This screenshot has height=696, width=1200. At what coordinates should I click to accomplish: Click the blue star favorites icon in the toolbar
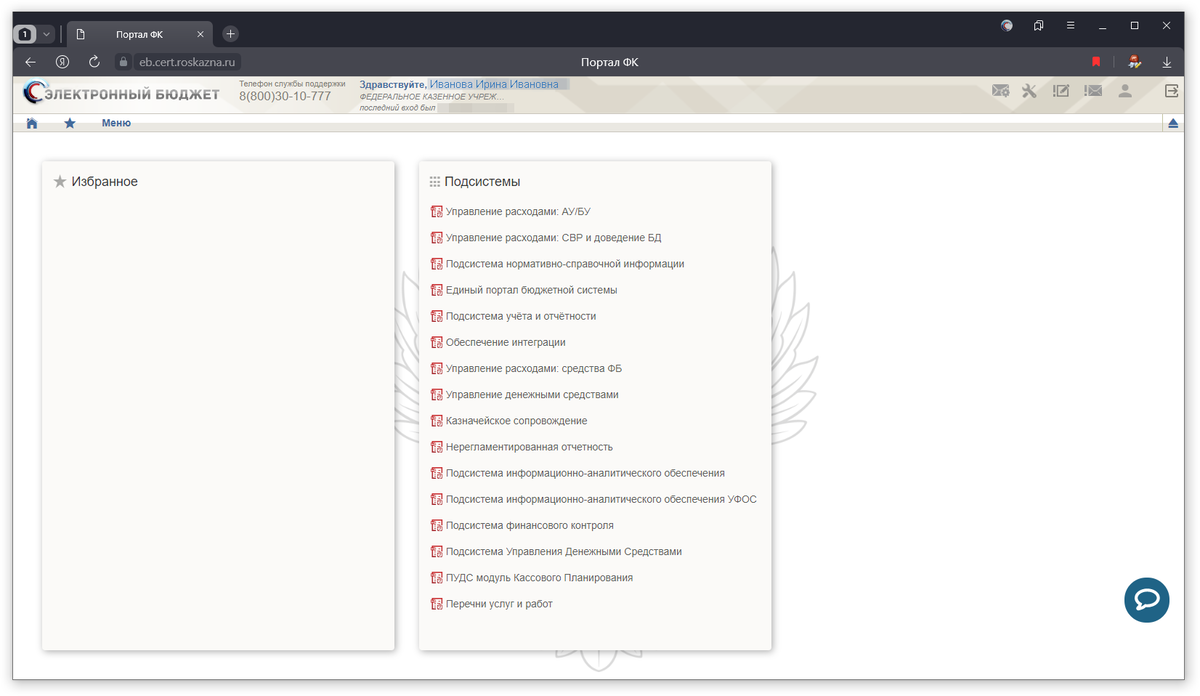70,123
